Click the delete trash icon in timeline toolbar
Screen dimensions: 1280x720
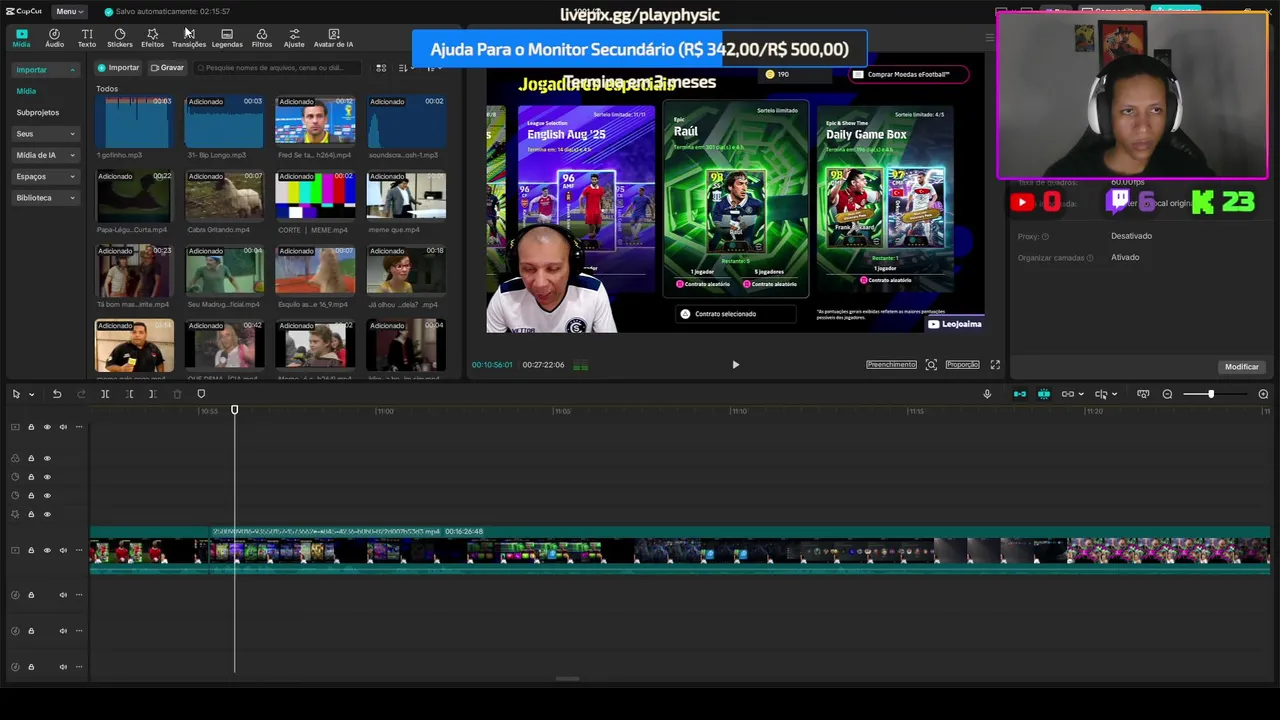pos(177,394)
